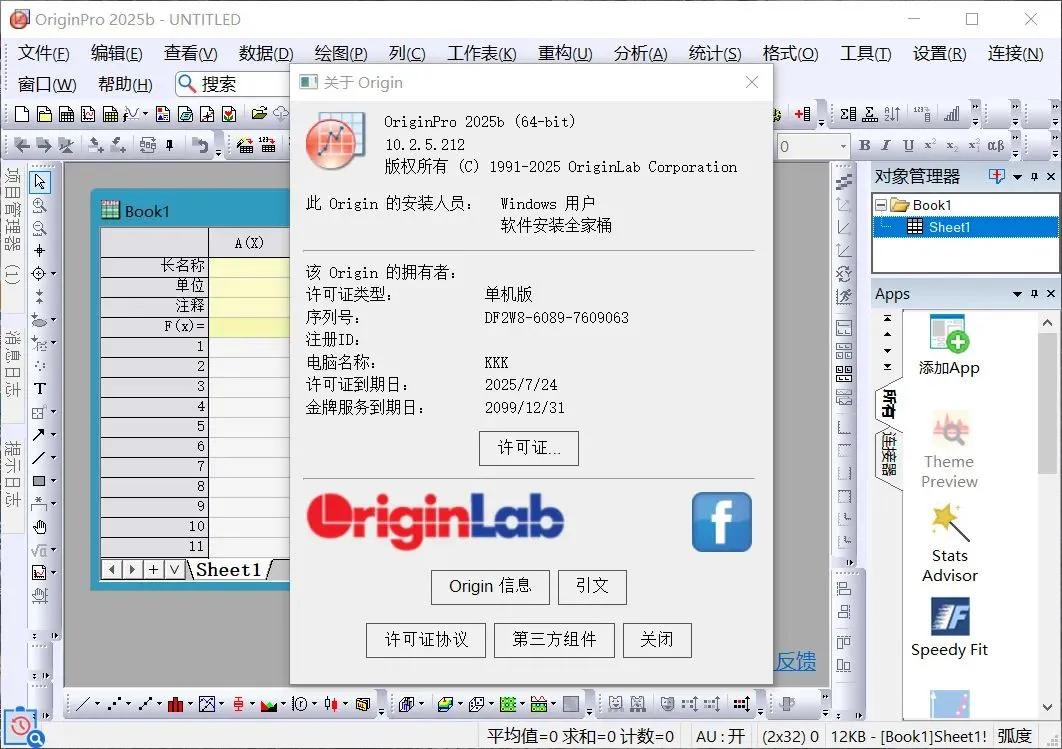Expand the column plot type dropdown arrow
This screenshot has height=749, width=1062.
pos(190,704)
